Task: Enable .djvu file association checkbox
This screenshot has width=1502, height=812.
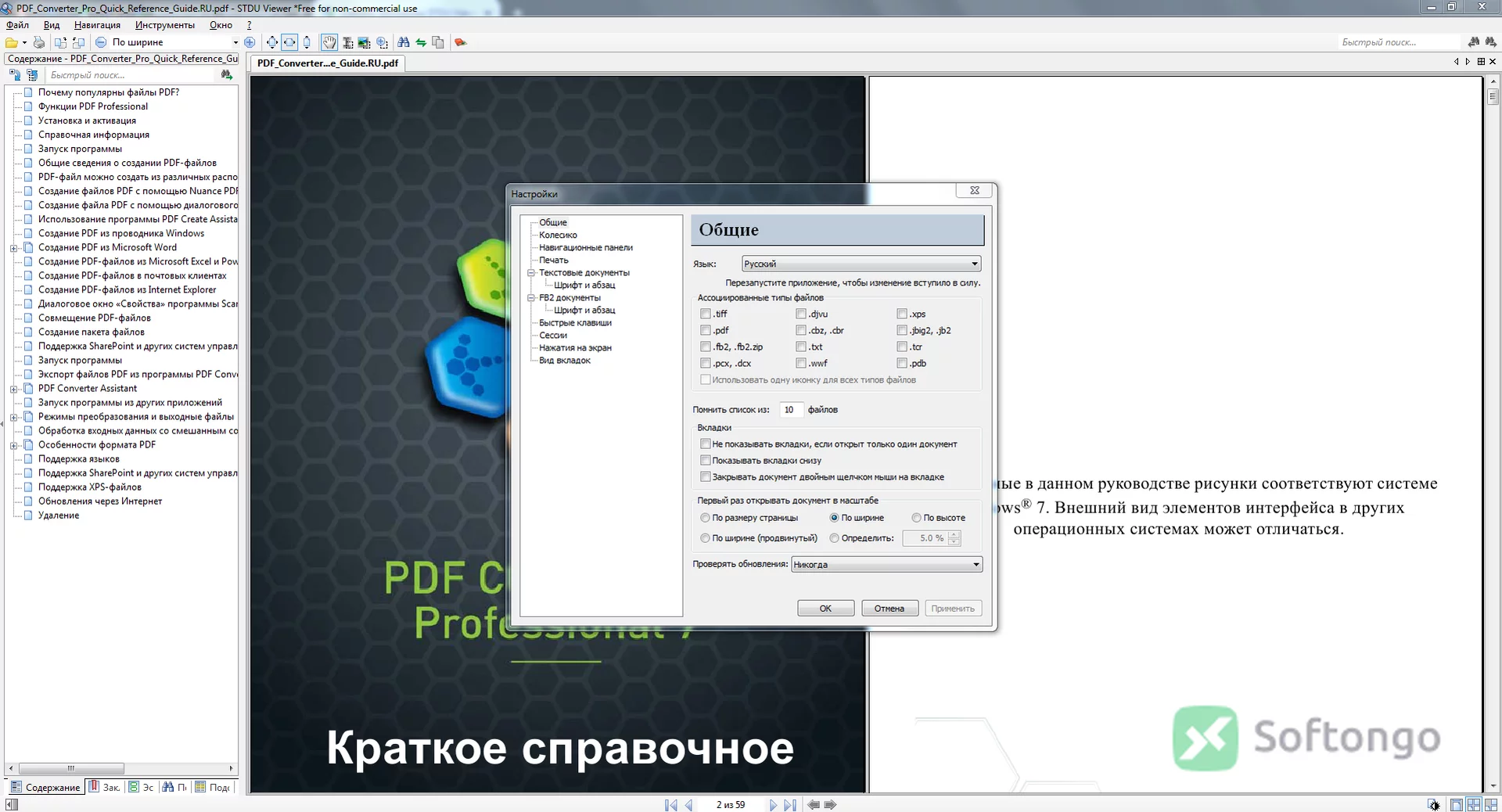Action: point(801,314)
